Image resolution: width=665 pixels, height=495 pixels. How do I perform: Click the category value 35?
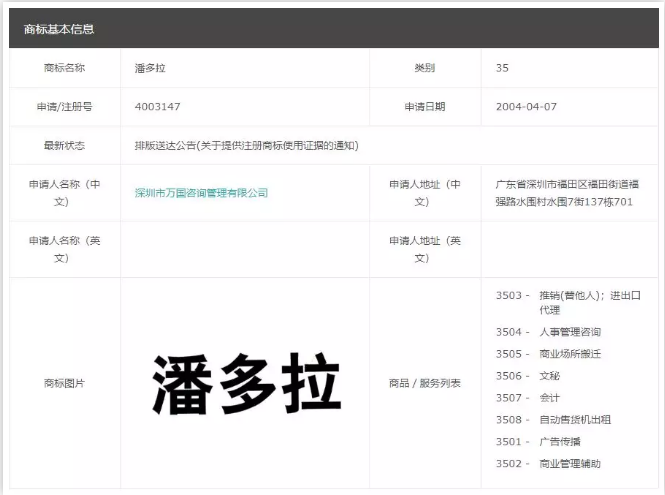502,68
